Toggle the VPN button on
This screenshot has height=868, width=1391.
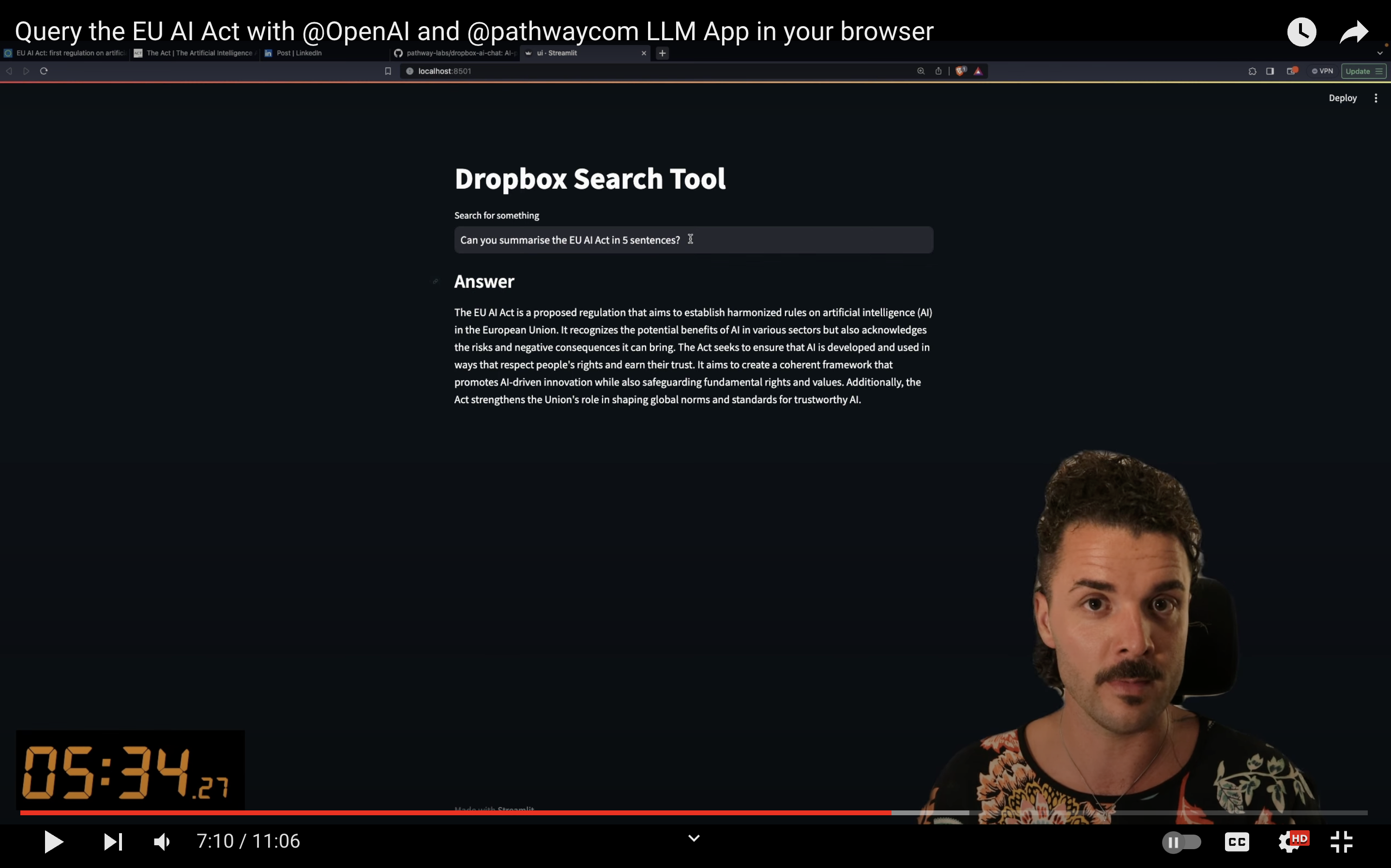click(1322, 71)
